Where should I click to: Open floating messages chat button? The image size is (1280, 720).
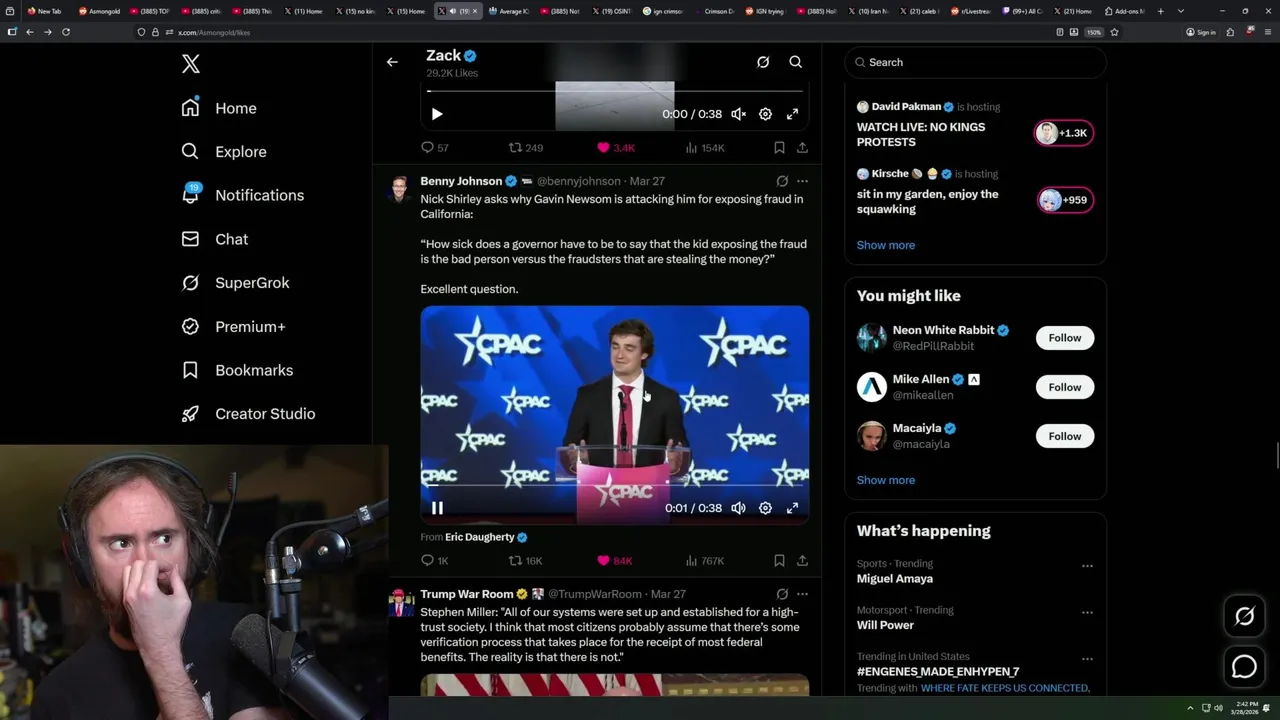pos(1244,666)
